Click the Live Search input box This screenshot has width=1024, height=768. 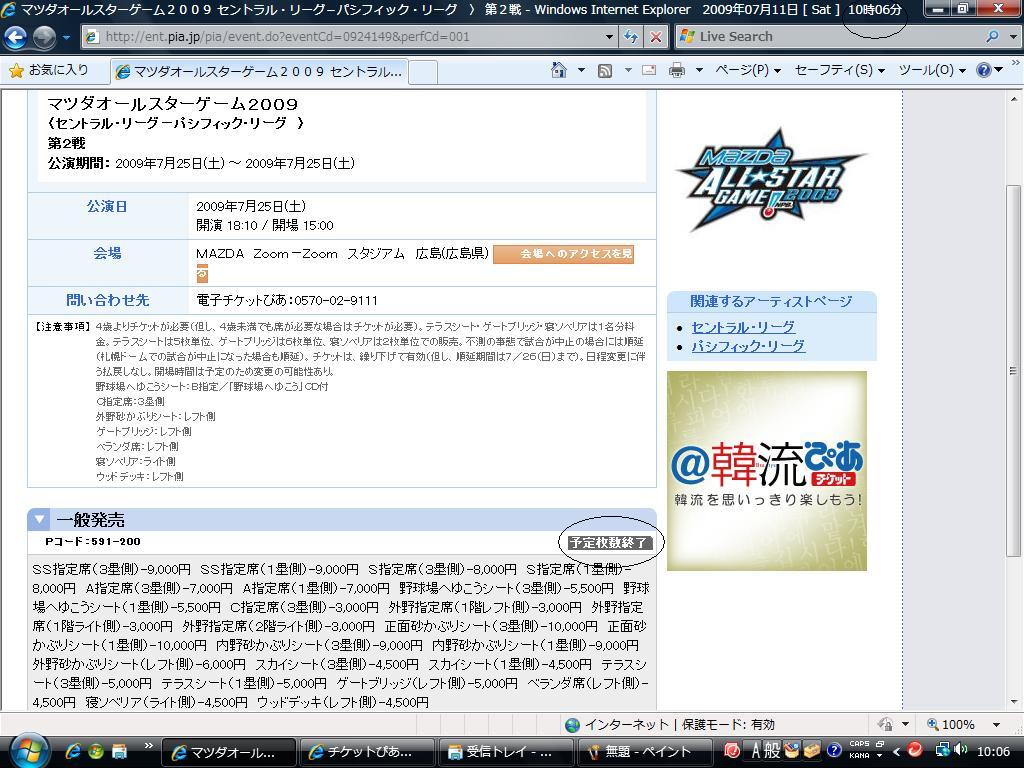click(x=829, y=37)
